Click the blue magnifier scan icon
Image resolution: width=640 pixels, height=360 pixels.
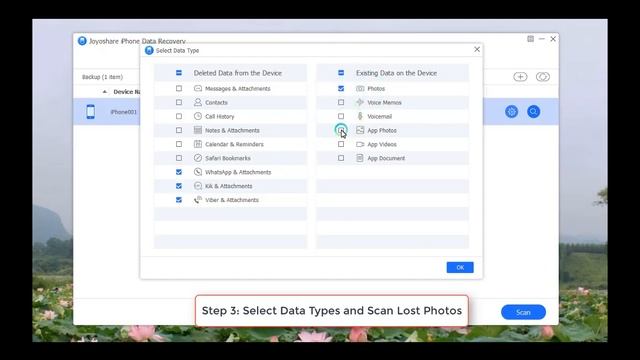point(533,111)
